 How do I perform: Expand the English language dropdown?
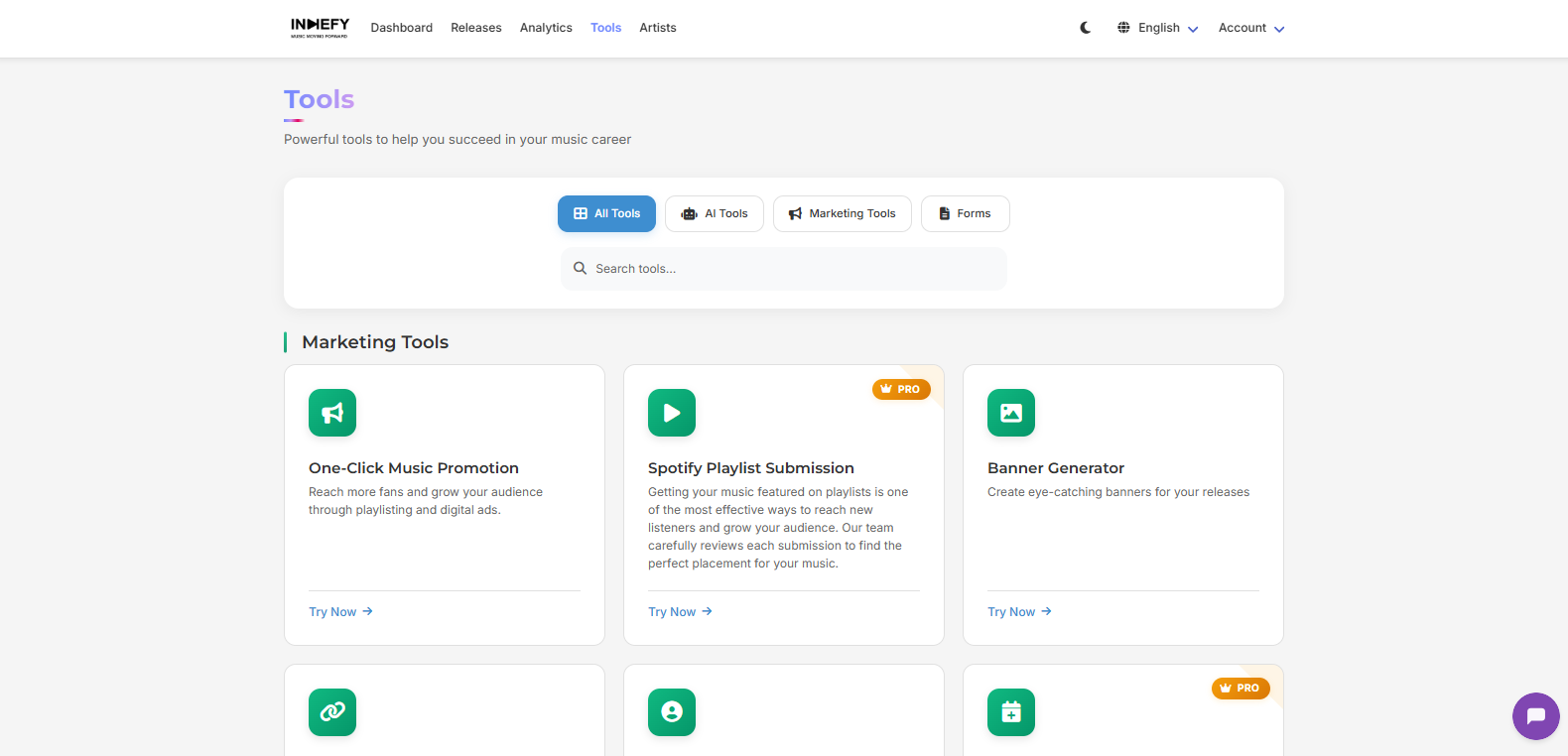[1158, 28]
